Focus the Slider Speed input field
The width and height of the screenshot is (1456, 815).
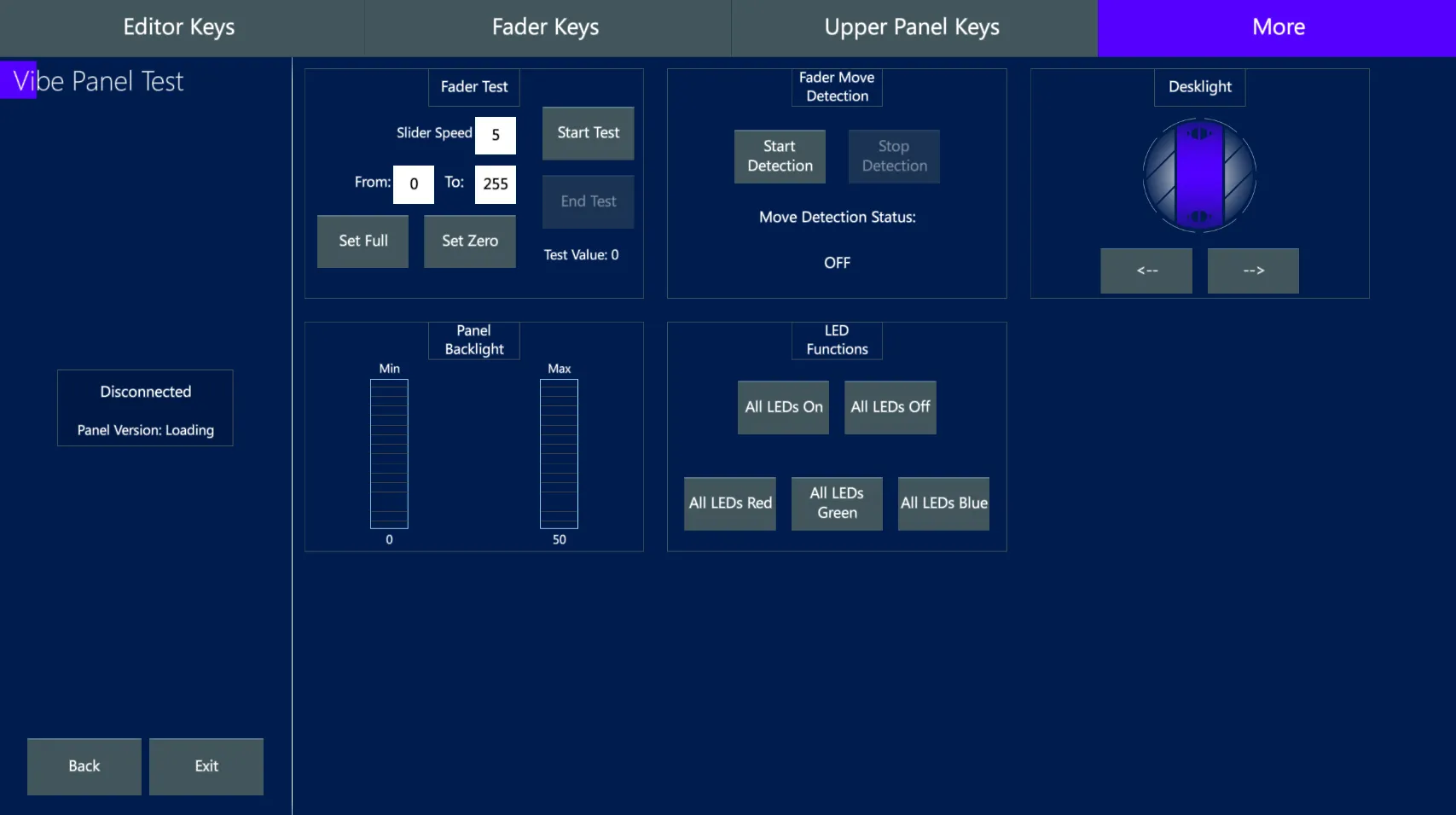[496, 135]
